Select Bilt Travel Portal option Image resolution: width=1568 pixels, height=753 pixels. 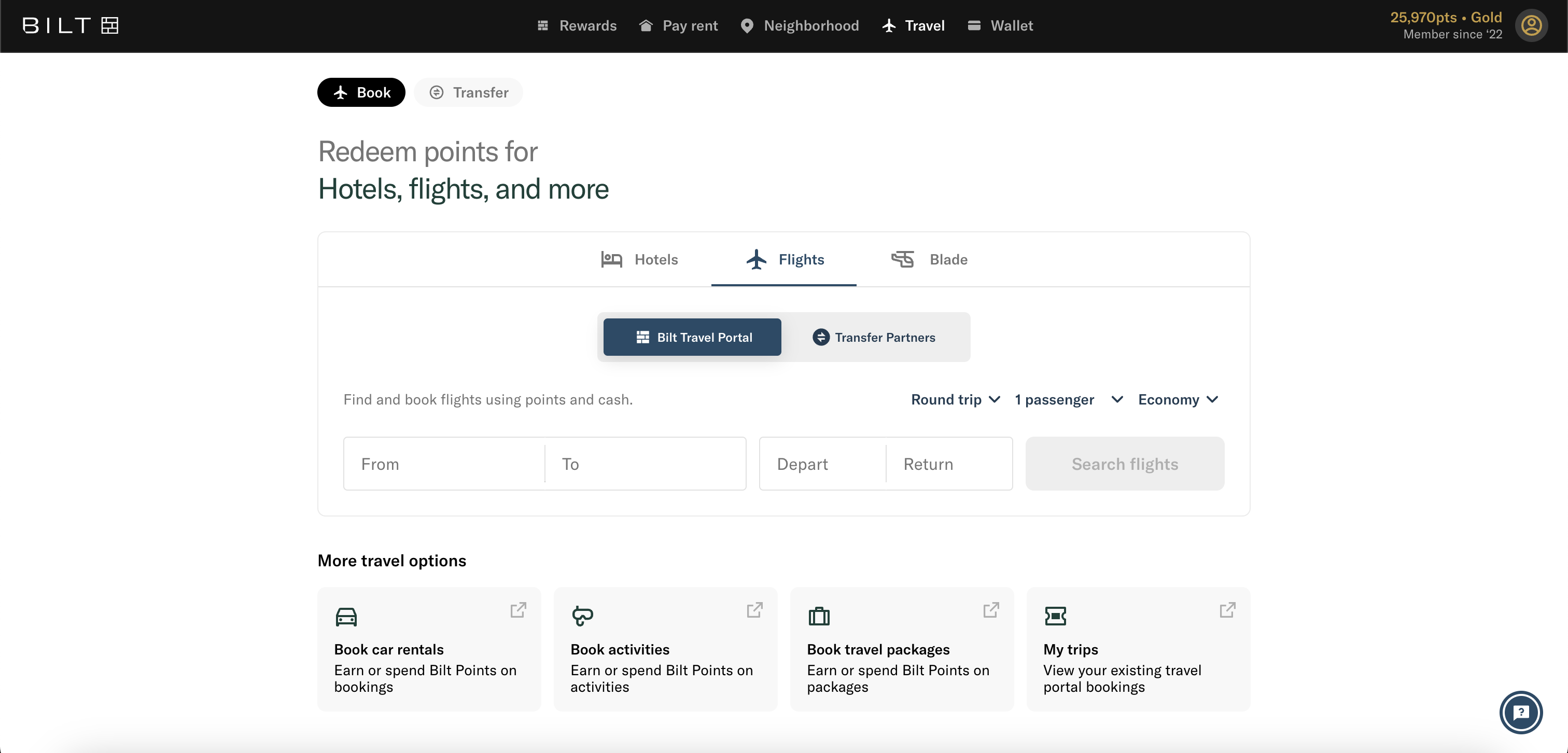[692, 337]
